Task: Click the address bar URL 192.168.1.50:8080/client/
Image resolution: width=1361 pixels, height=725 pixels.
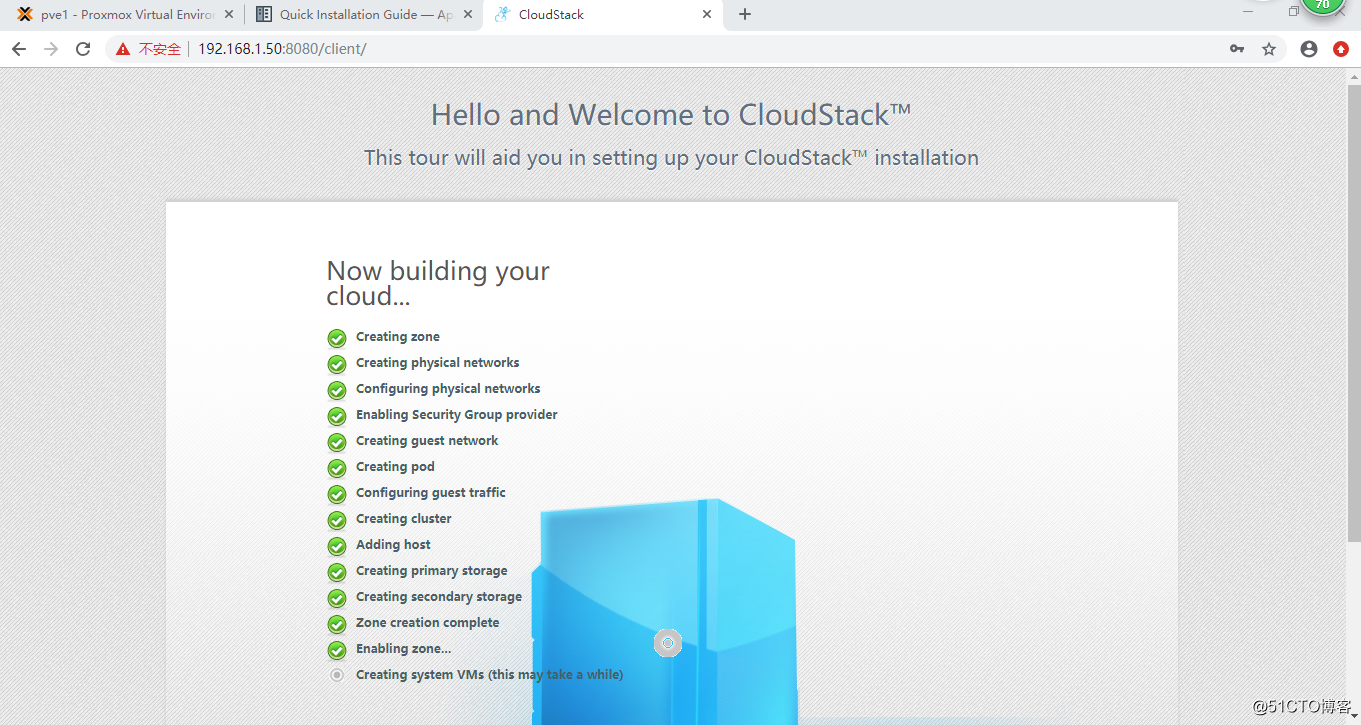Action: (x=282, y=49)
